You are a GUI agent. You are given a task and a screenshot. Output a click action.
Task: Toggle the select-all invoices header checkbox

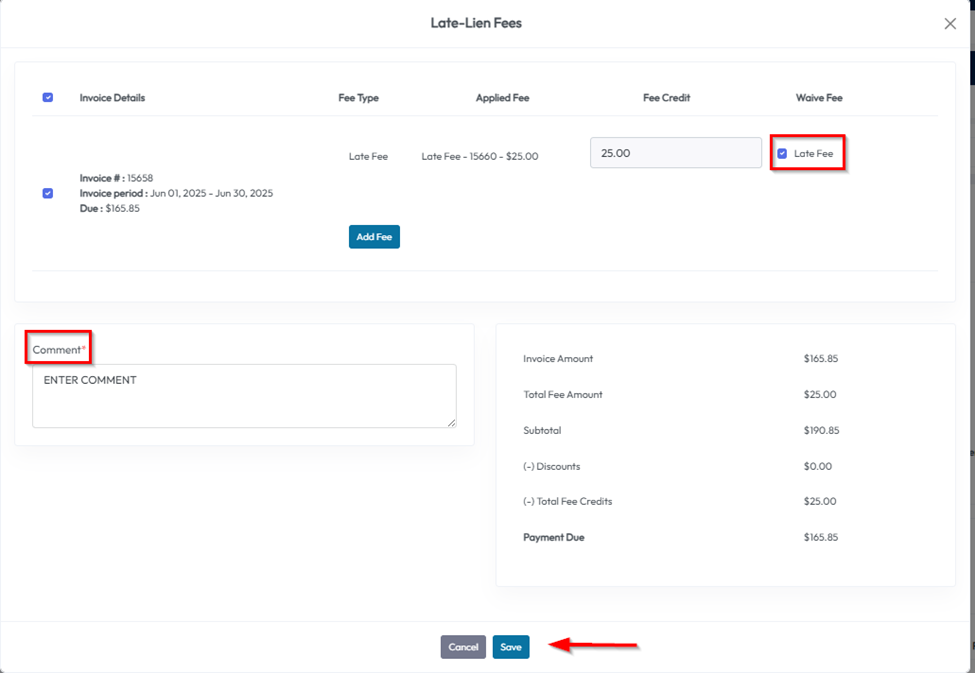pos(48,98)
